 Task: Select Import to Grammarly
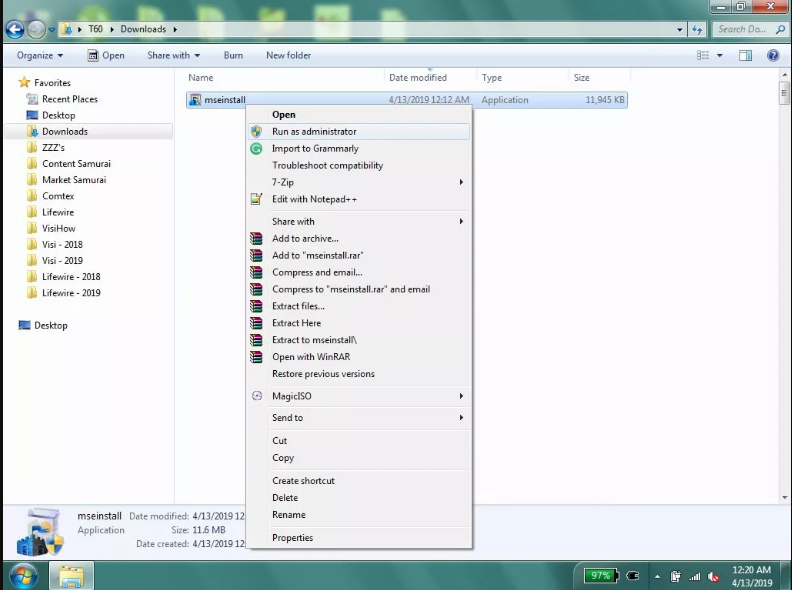point(359,149)
